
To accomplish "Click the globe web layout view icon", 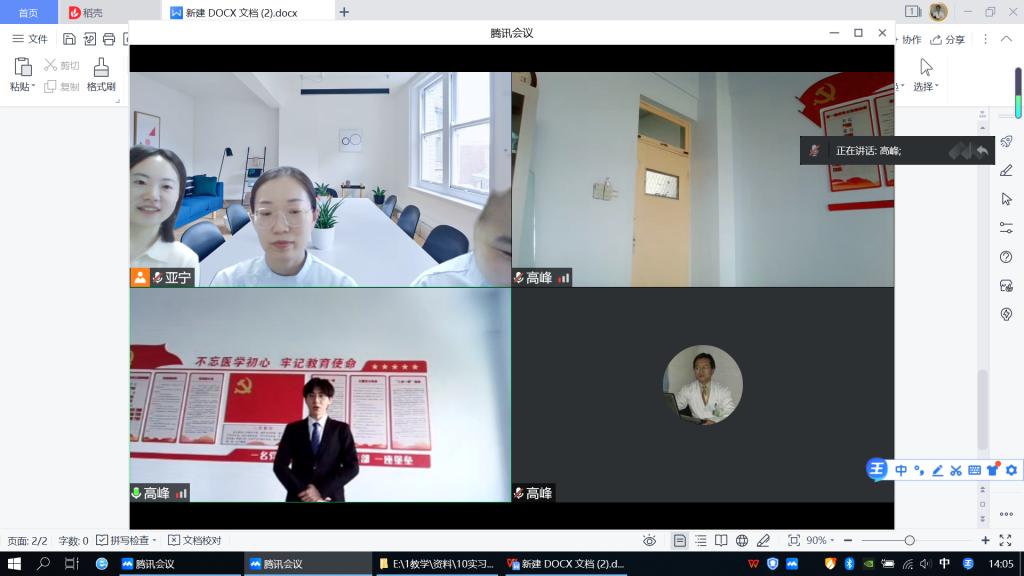I will point(742,540).
